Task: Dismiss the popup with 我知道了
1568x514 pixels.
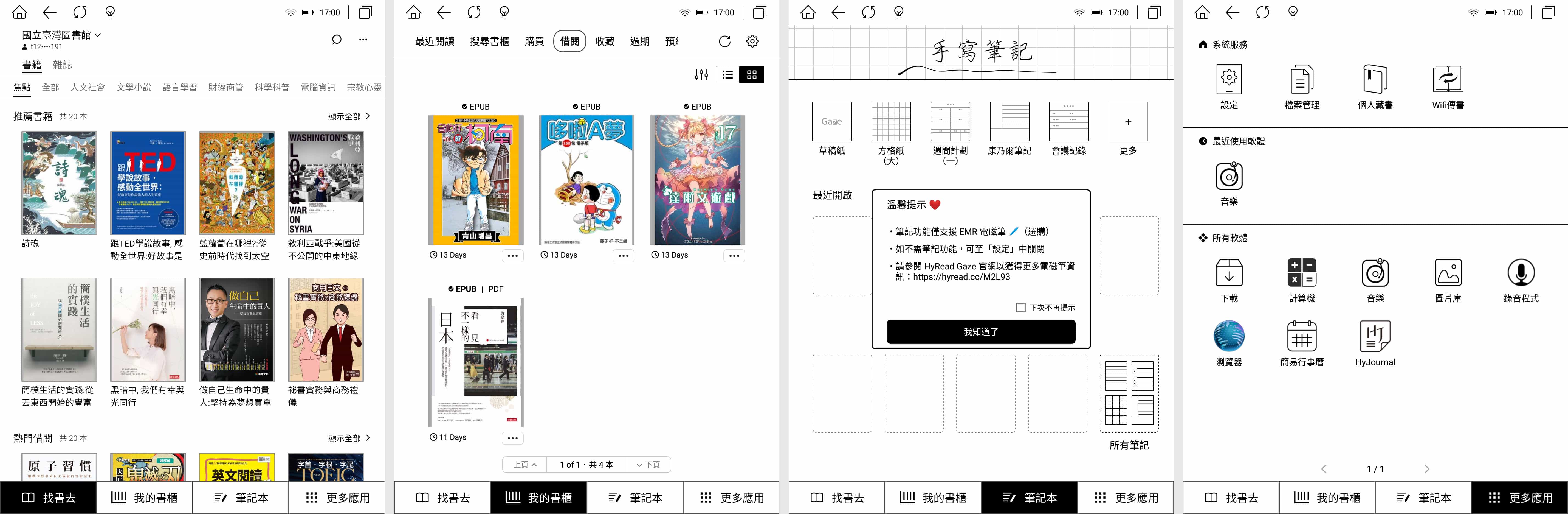Action: [981, 332]
